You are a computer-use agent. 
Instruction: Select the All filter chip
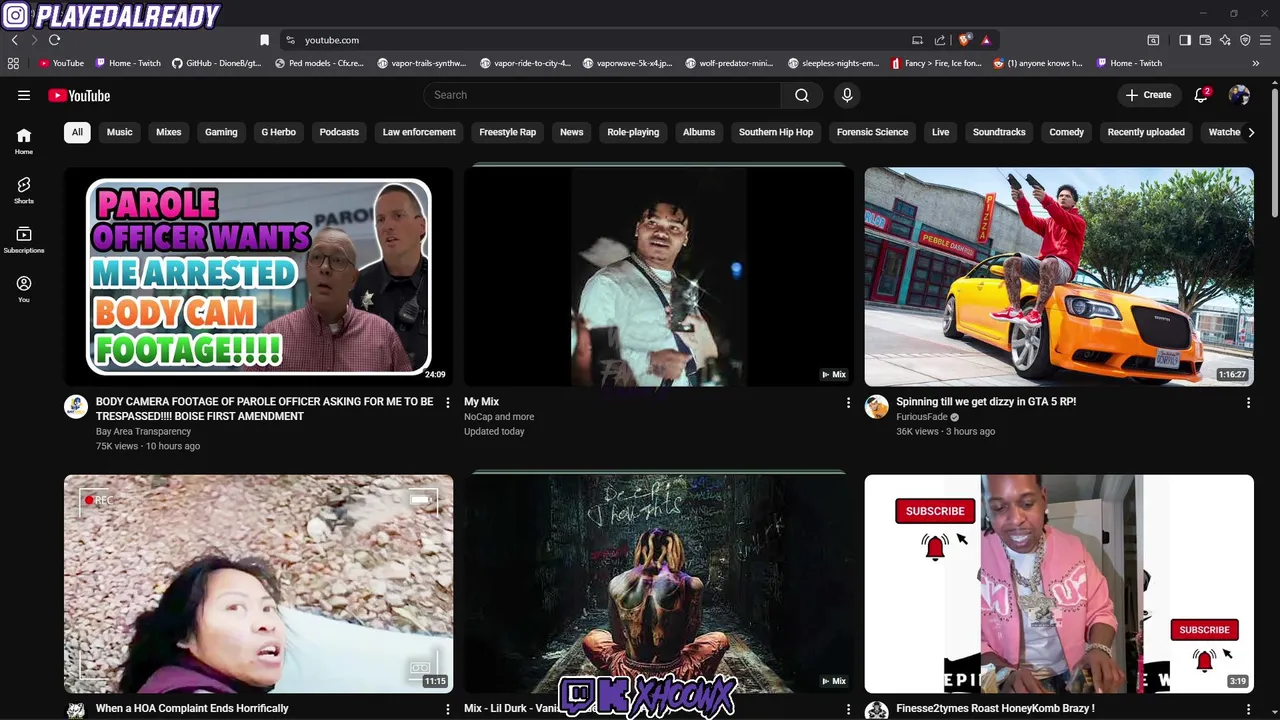[x=77, y=132]
